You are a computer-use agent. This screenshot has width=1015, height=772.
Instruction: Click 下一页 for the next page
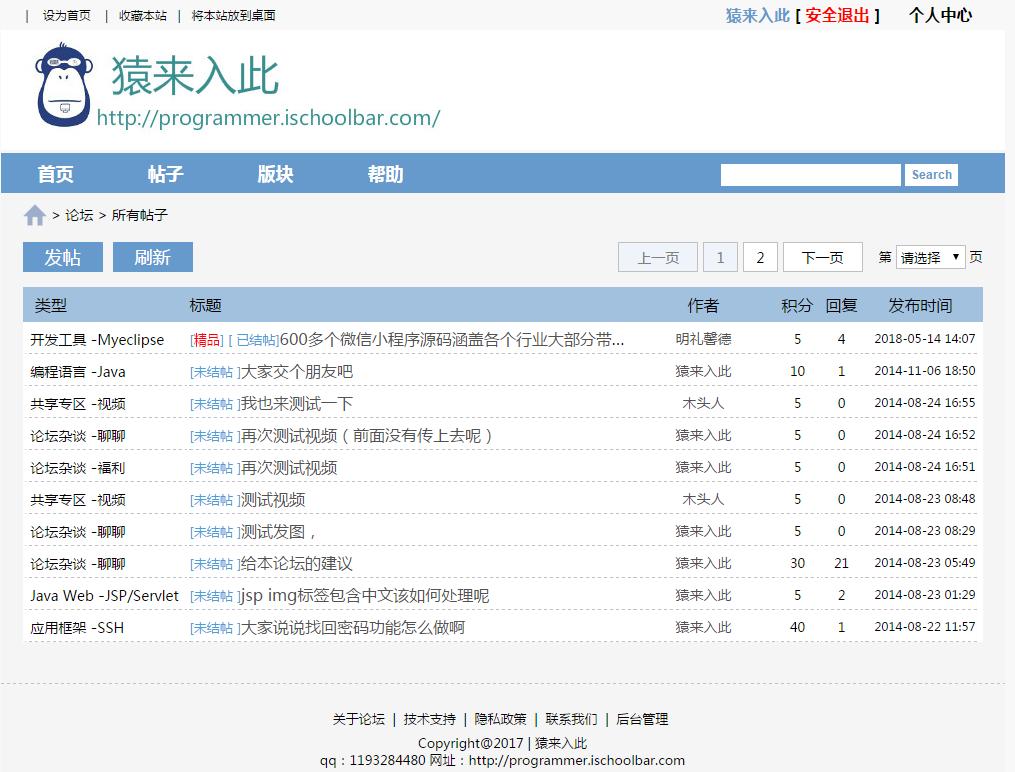pos(822,257)
